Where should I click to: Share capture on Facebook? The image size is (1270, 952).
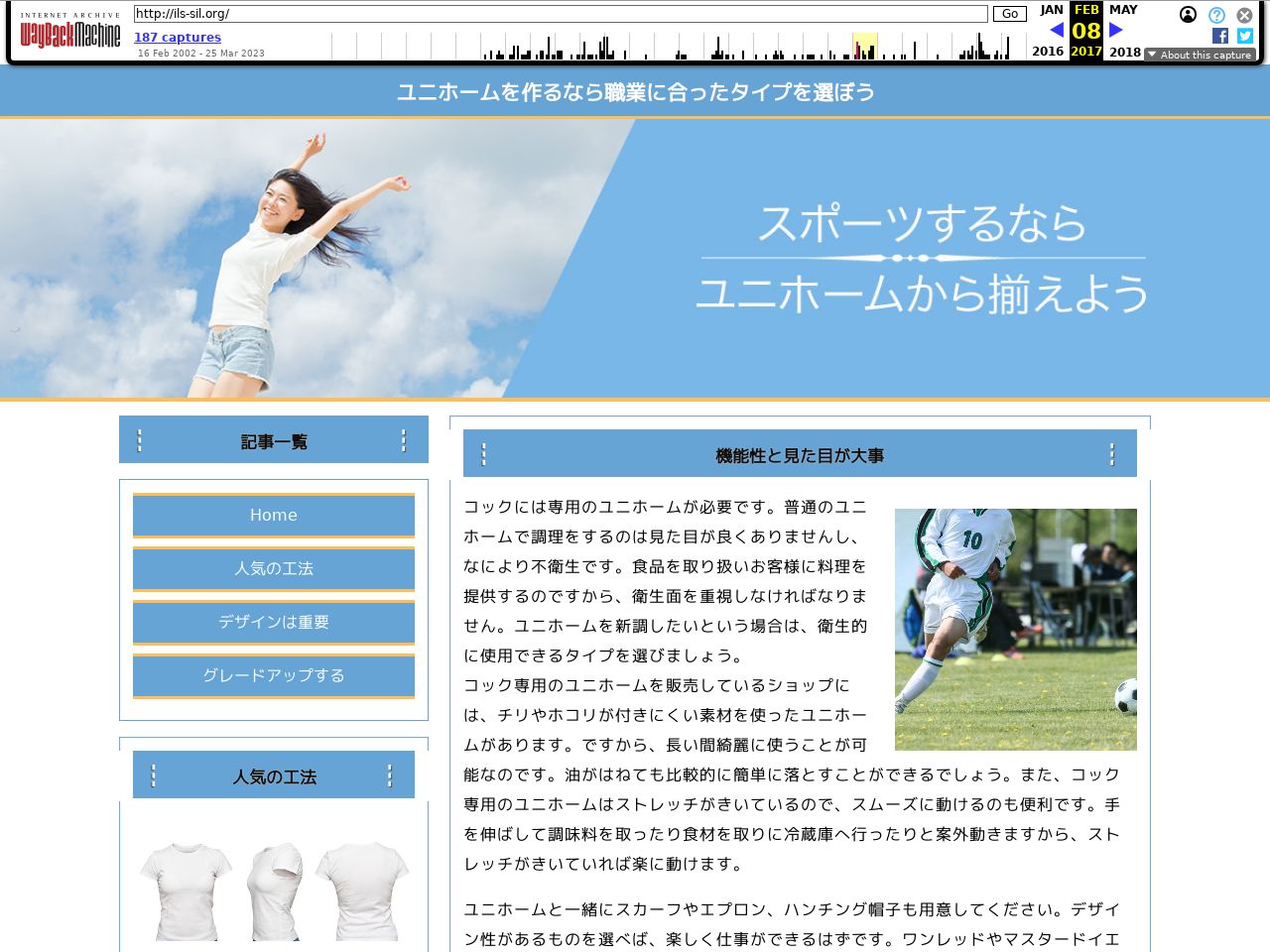point(1220,36)
